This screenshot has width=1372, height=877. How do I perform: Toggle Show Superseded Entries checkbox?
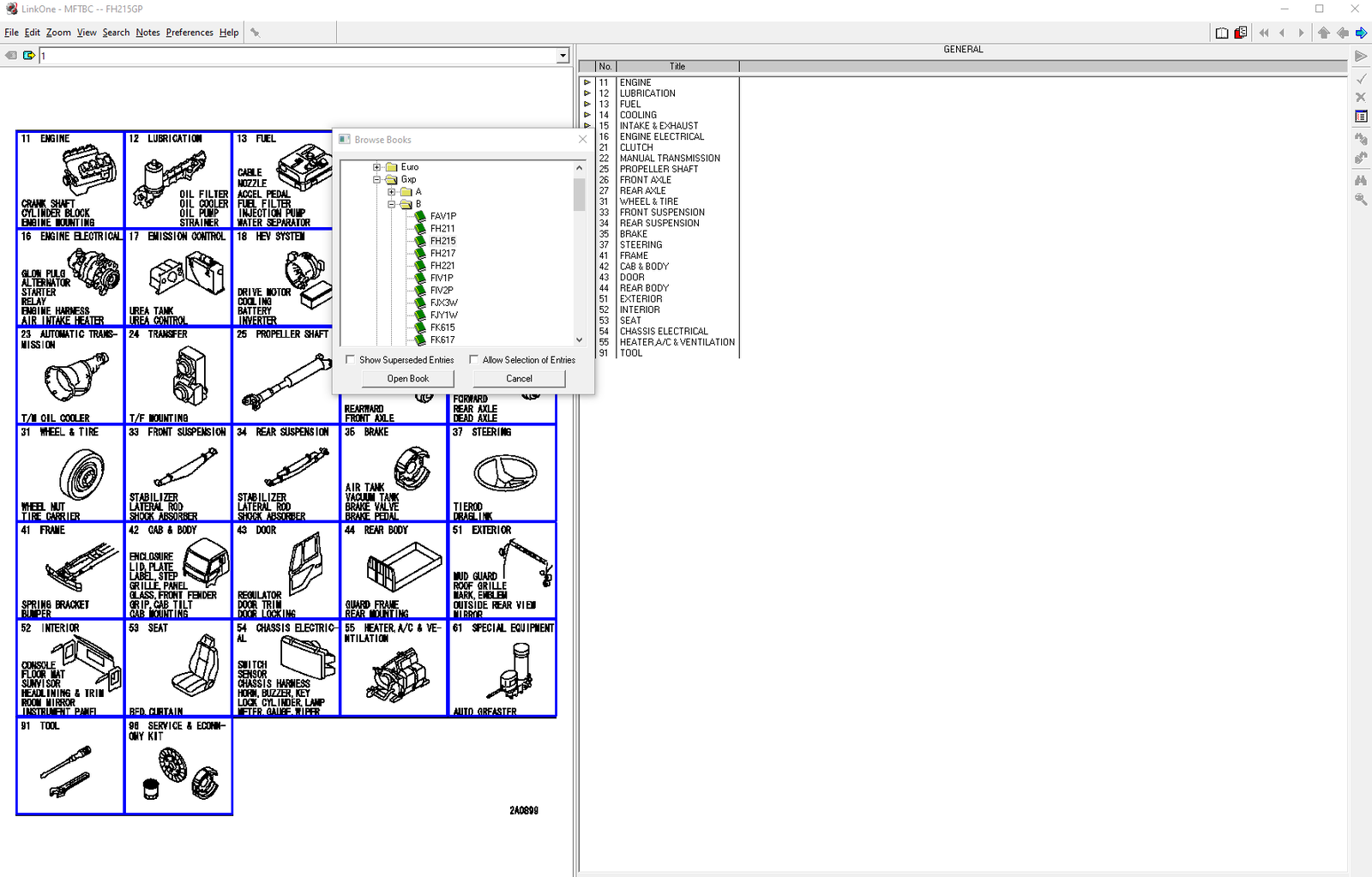(x=350, y=360)
